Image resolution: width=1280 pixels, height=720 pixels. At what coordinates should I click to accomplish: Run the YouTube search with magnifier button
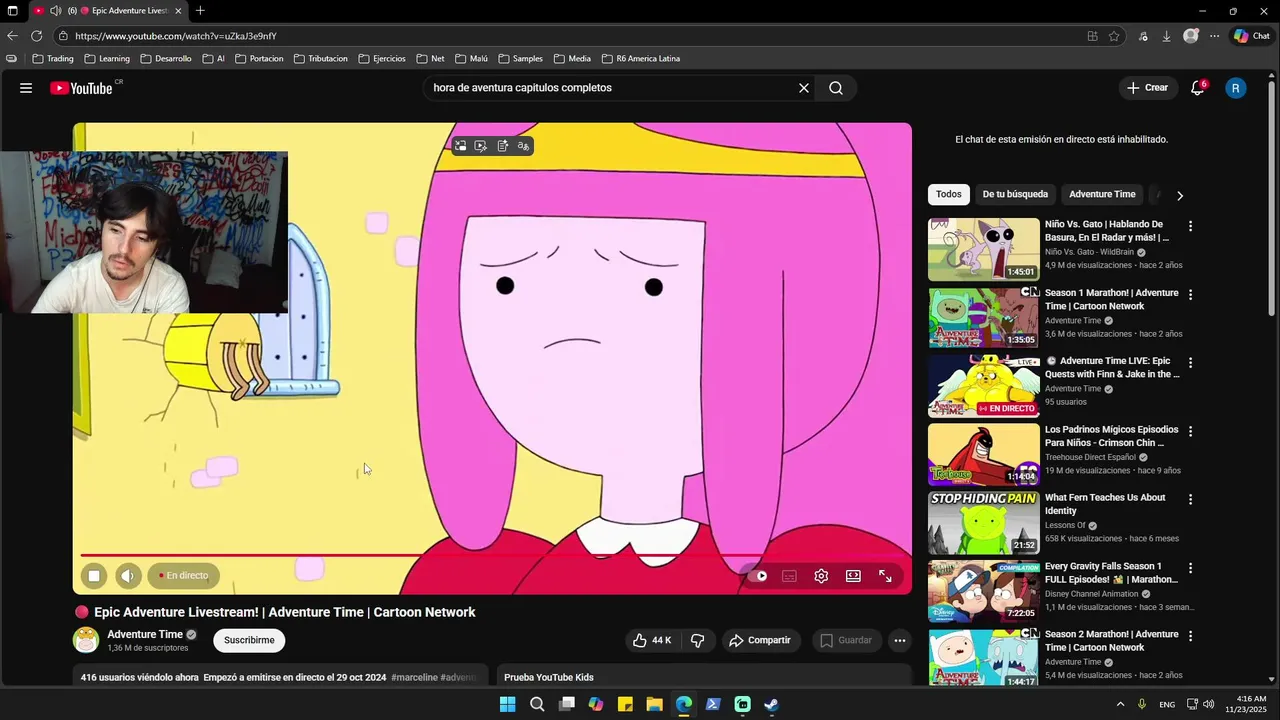pos(836,88)
